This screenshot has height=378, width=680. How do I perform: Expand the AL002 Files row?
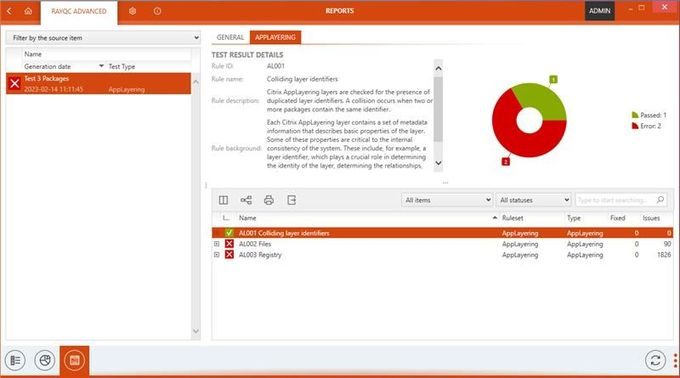[x=216, y=244]
